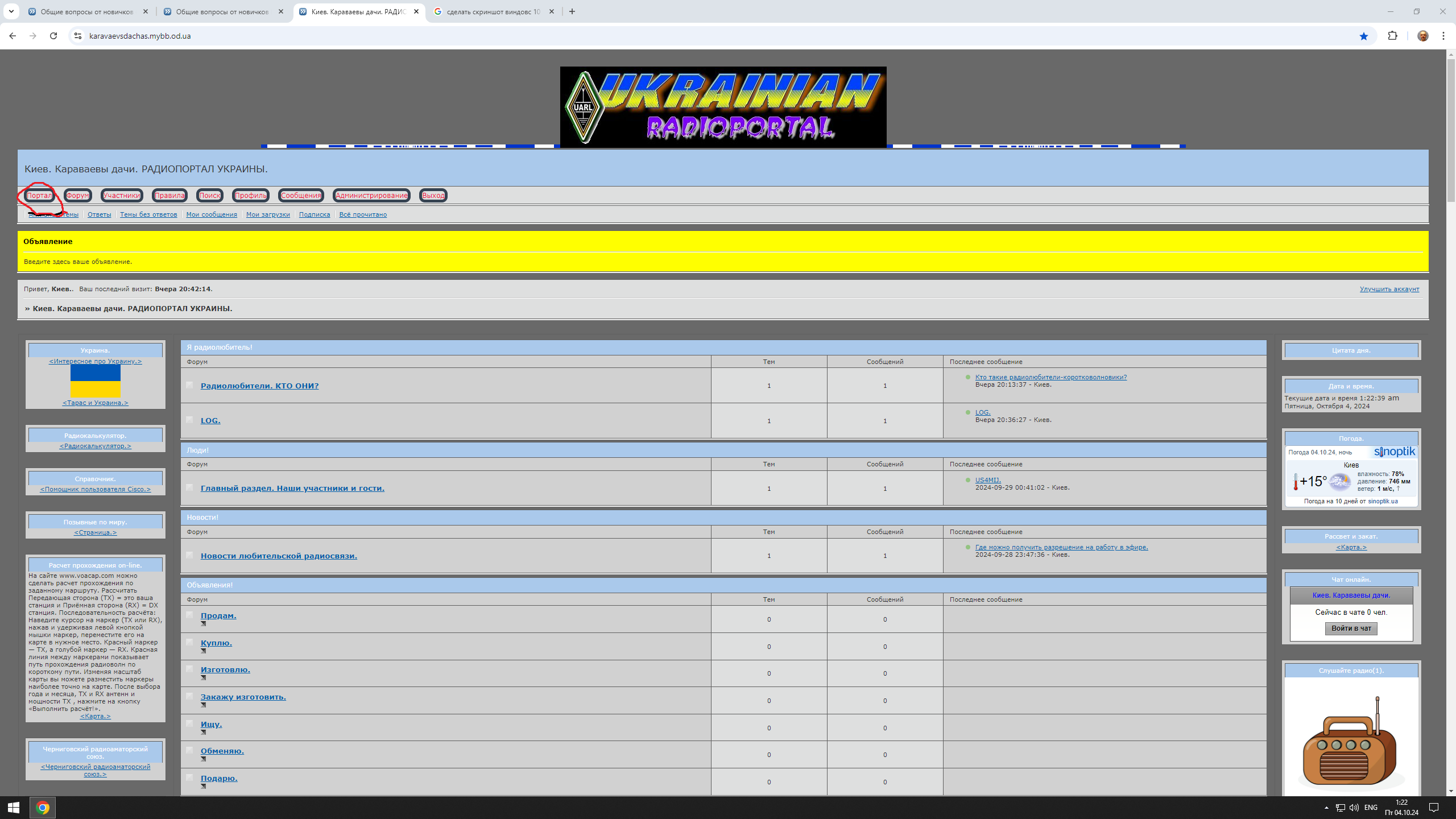Open the Extensions puzzle icon
The image size is (1456, 819).
(1392, 36)
